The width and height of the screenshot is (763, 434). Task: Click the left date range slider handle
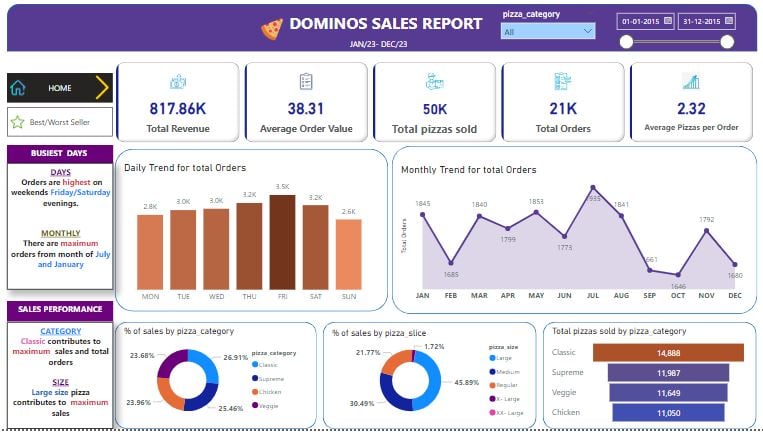[x=626, y=42]
